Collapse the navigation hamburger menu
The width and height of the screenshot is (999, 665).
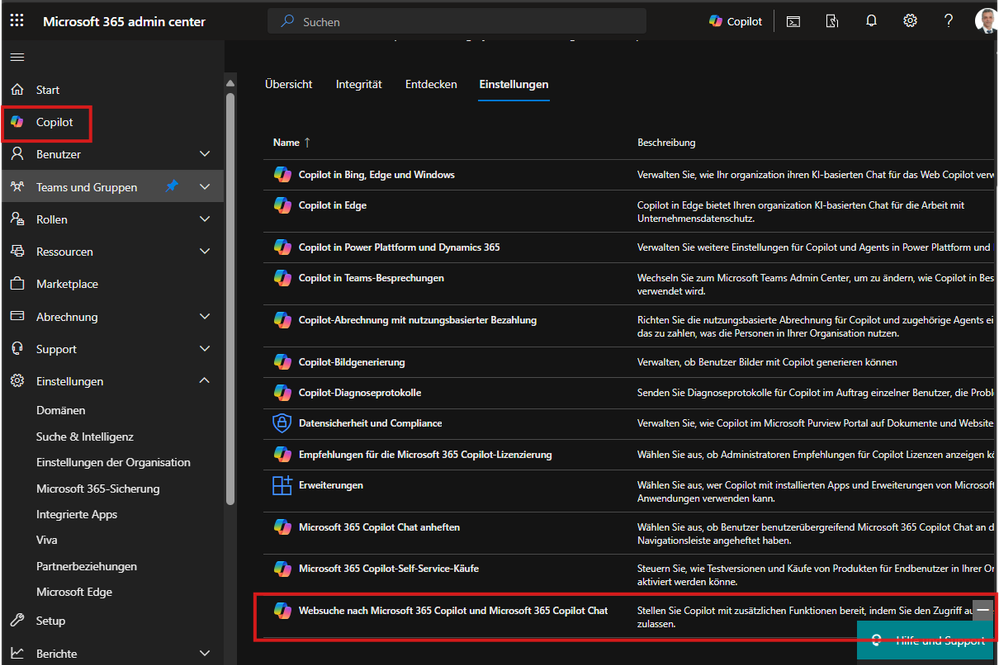[17, 57]
